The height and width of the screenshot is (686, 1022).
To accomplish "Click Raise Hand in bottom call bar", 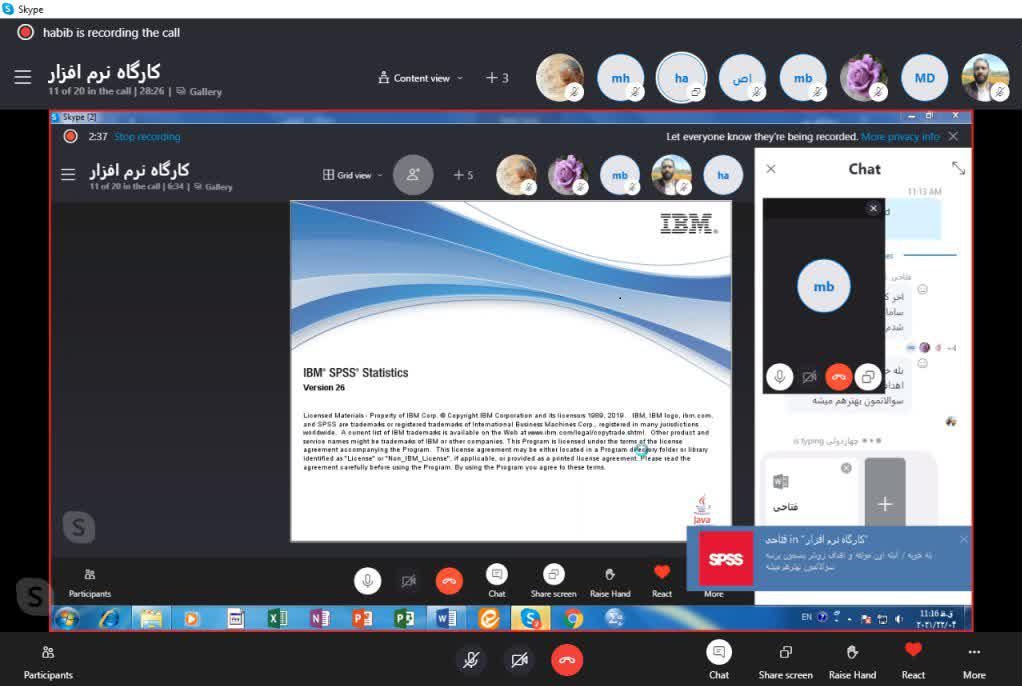I will tap(853, 660).
